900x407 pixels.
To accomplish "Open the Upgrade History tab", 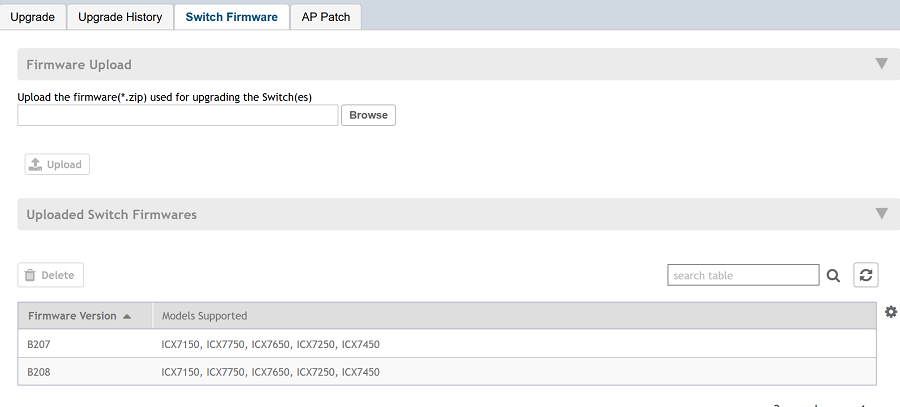I will [x=120, y=17].
